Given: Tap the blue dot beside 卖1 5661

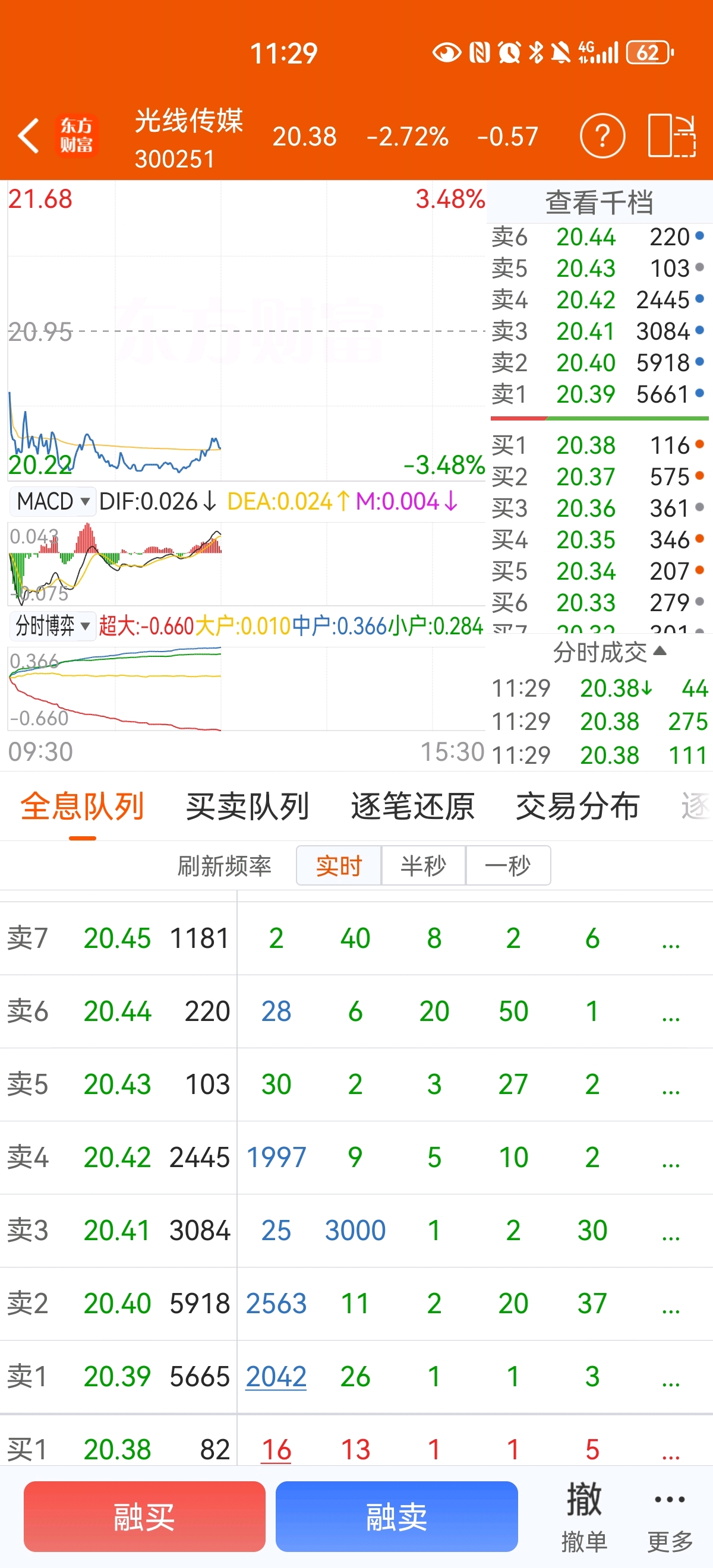Looking at the screenshot, I should [699, 394].
